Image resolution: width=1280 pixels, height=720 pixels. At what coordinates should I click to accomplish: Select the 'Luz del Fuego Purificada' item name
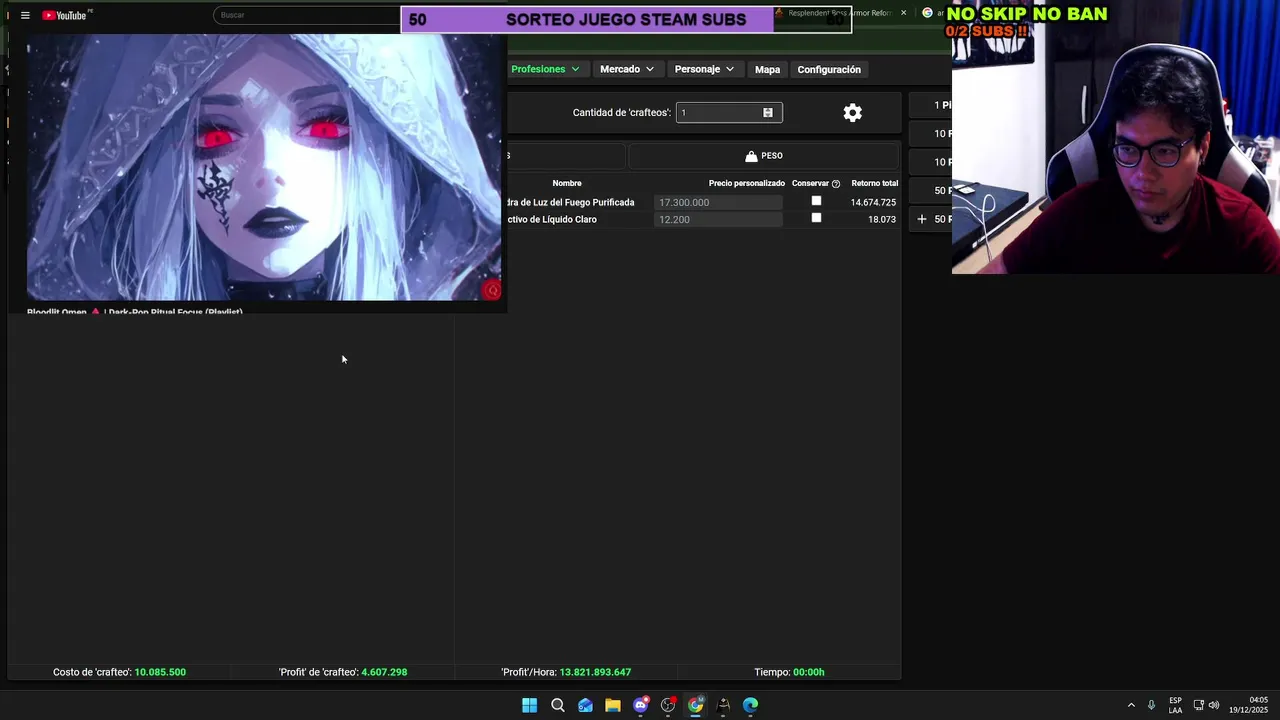tap(571, 202)
